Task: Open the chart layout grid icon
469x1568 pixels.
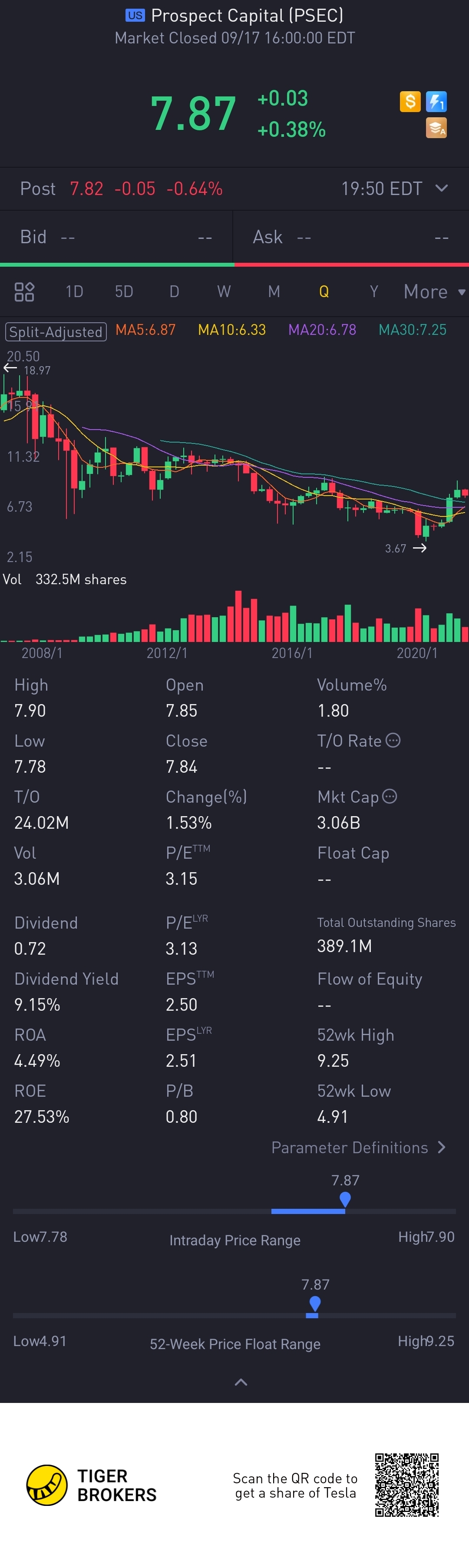Action: (x=24, y=291)
